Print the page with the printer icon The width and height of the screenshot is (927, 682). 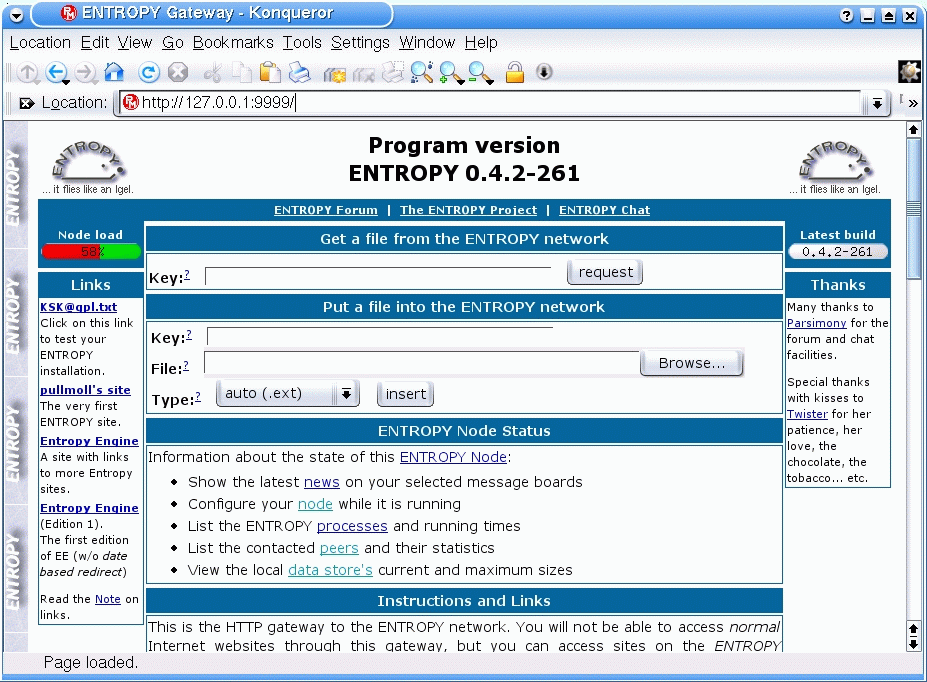(300, 73)
